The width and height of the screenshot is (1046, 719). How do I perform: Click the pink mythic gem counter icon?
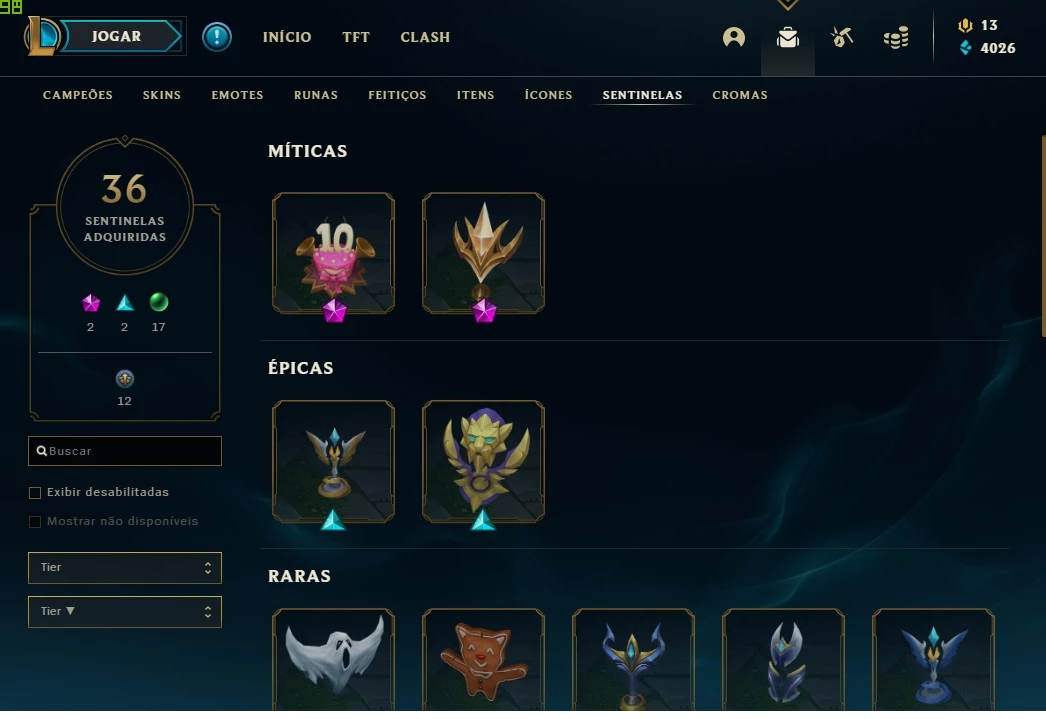coord(91,303)
